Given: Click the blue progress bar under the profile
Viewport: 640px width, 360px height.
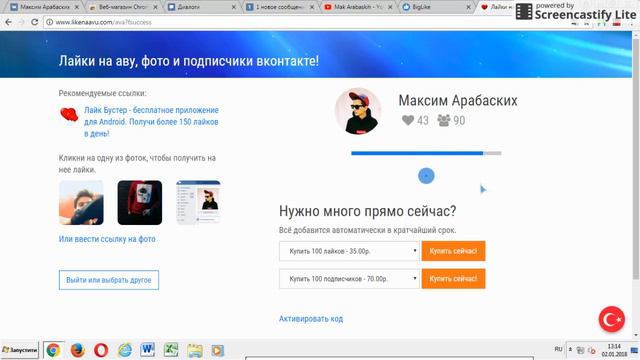Looking at the screenshot, I should click(426, 153).
